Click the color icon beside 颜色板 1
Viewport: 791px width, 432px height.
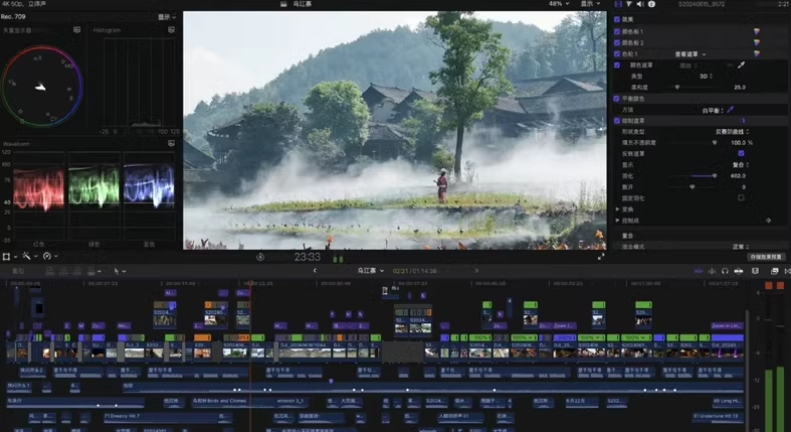[x=756, y=31]
